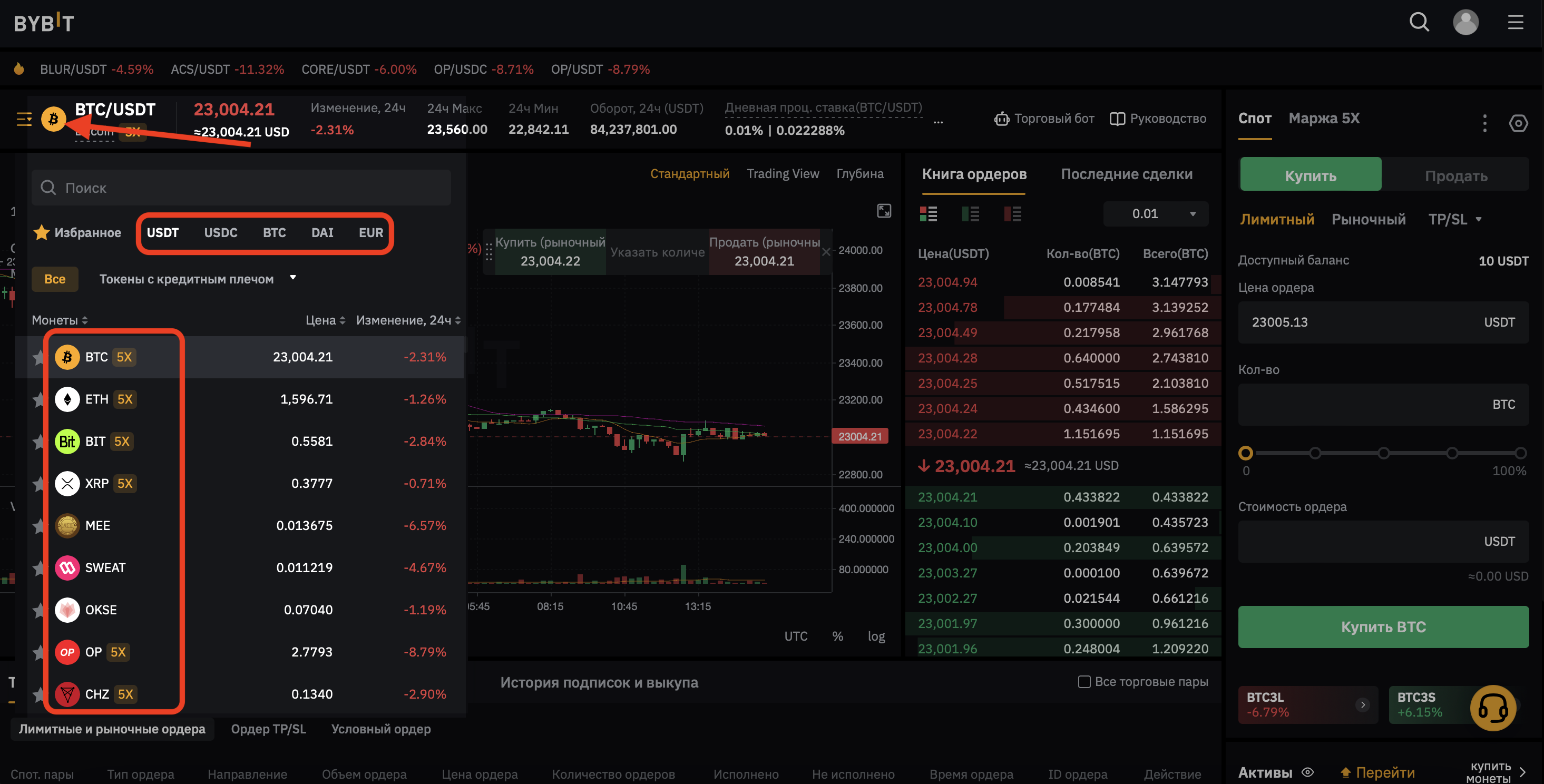
Task: Open the vertical three-dot options menu
Action: click(x=1484, y=123)
